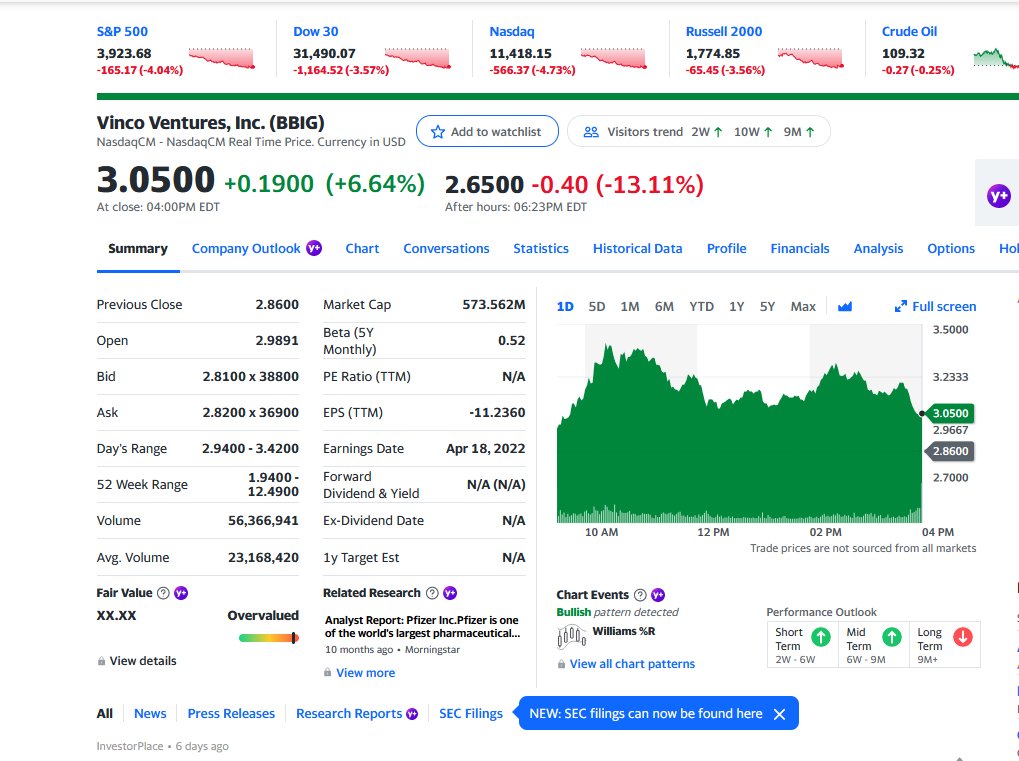Viewport: 1019px width, 761px height.
Task: Click the visitors trend people icon
Action: point(591,132)
